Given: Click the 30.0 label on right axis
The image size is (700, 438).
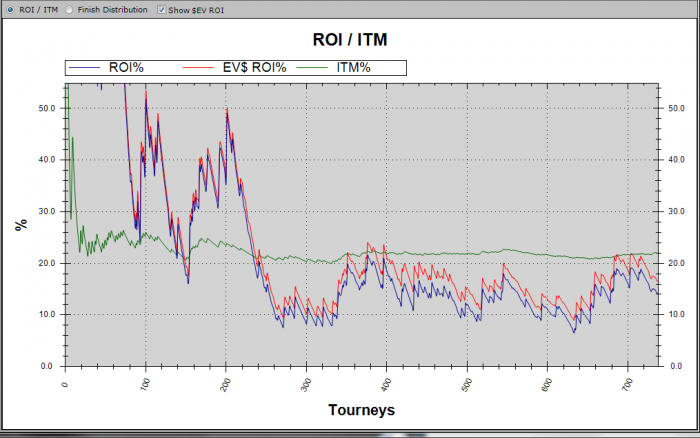Looking at the screenshot, I should [676, 211].
